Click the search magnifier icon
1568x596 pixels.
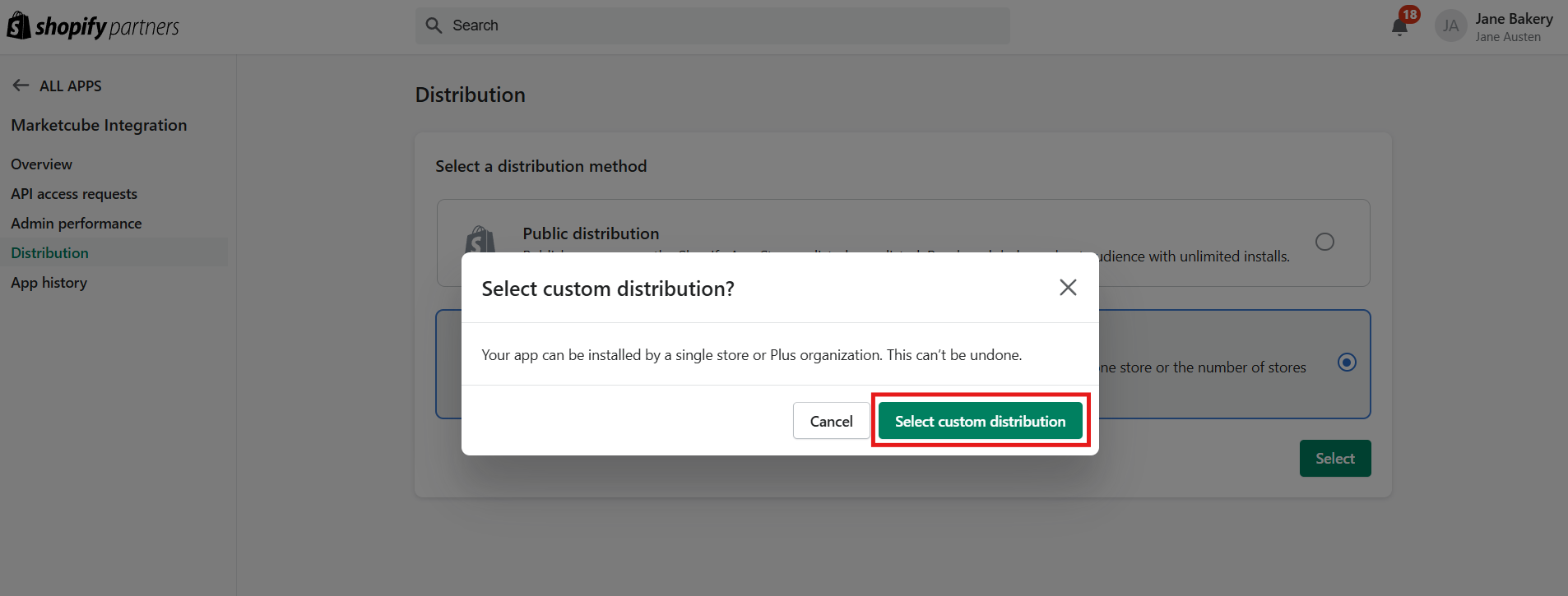pos(434,25)
